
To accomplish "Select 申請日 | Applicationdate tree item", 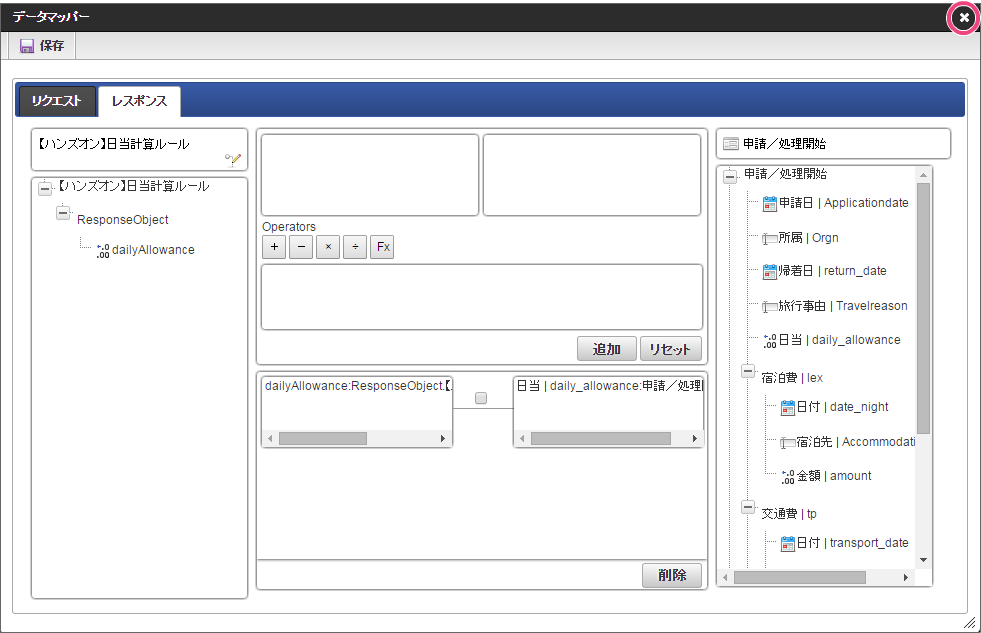I will coord(843,203).
